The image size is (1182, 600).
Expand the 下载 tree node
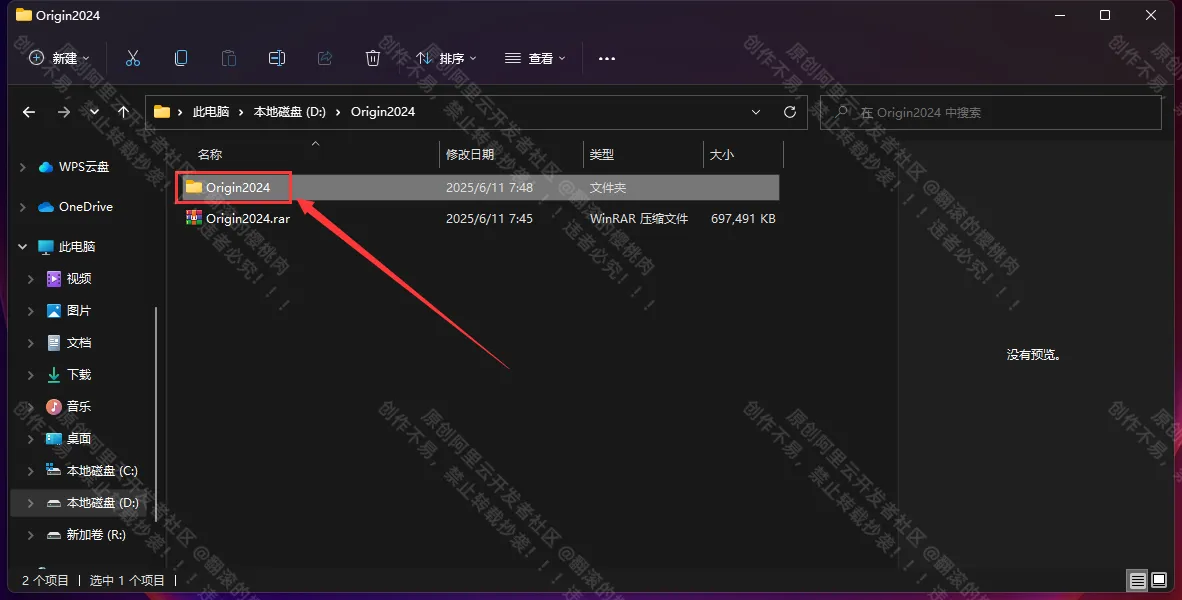pyautogui.click(x=31, y=375)
